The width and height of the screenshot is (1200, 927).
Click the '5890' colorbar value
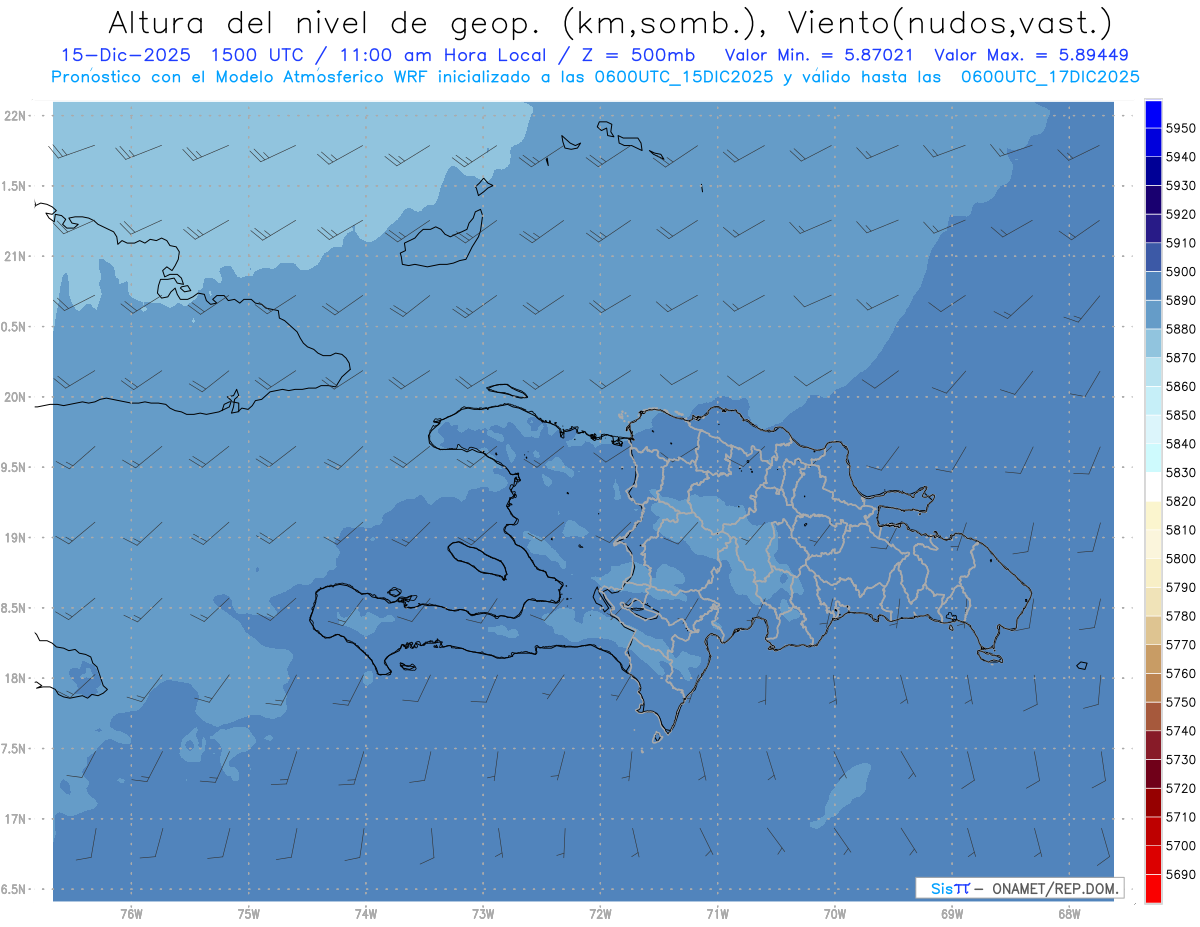point(1180,301)
